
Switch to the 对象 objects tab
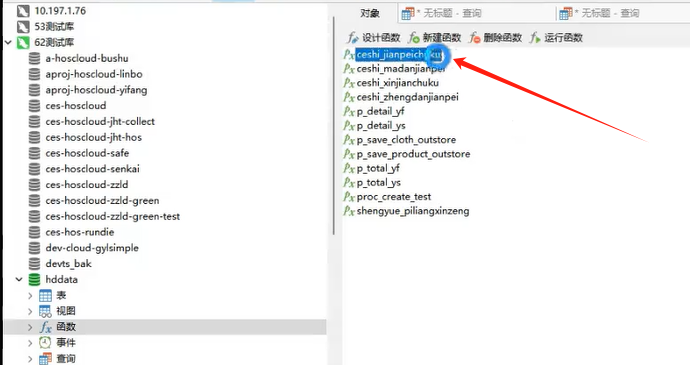point(370,14)
